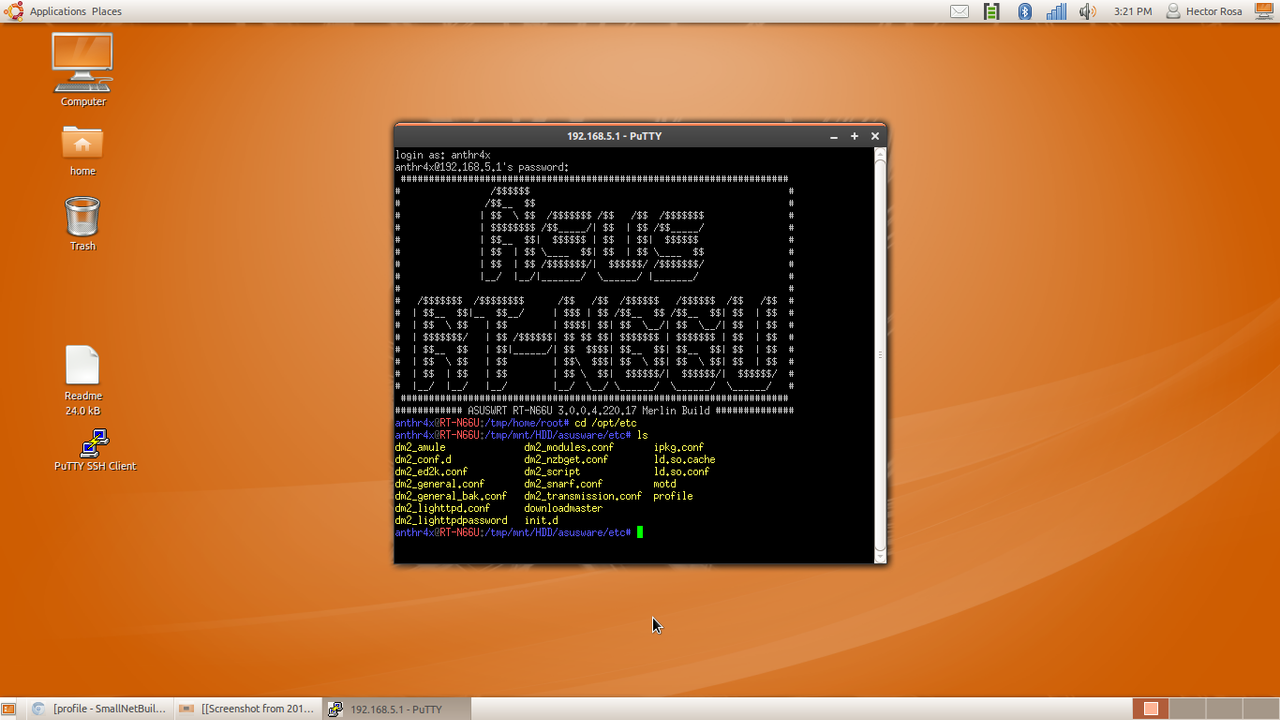The height and width of the screenshot is (720, 1280).
Task: Switch to the Screenshot from 201... taskbar window
Action: (x=248, y=709)
